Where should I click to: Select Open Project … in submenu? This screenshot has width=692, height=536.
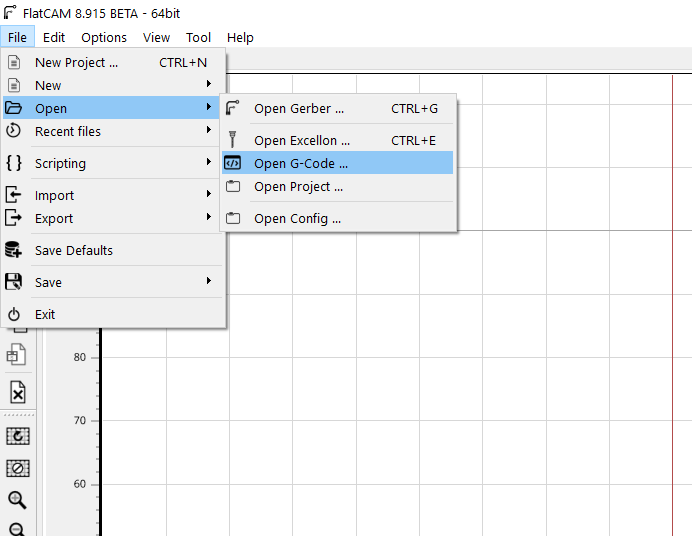[338, 187]
